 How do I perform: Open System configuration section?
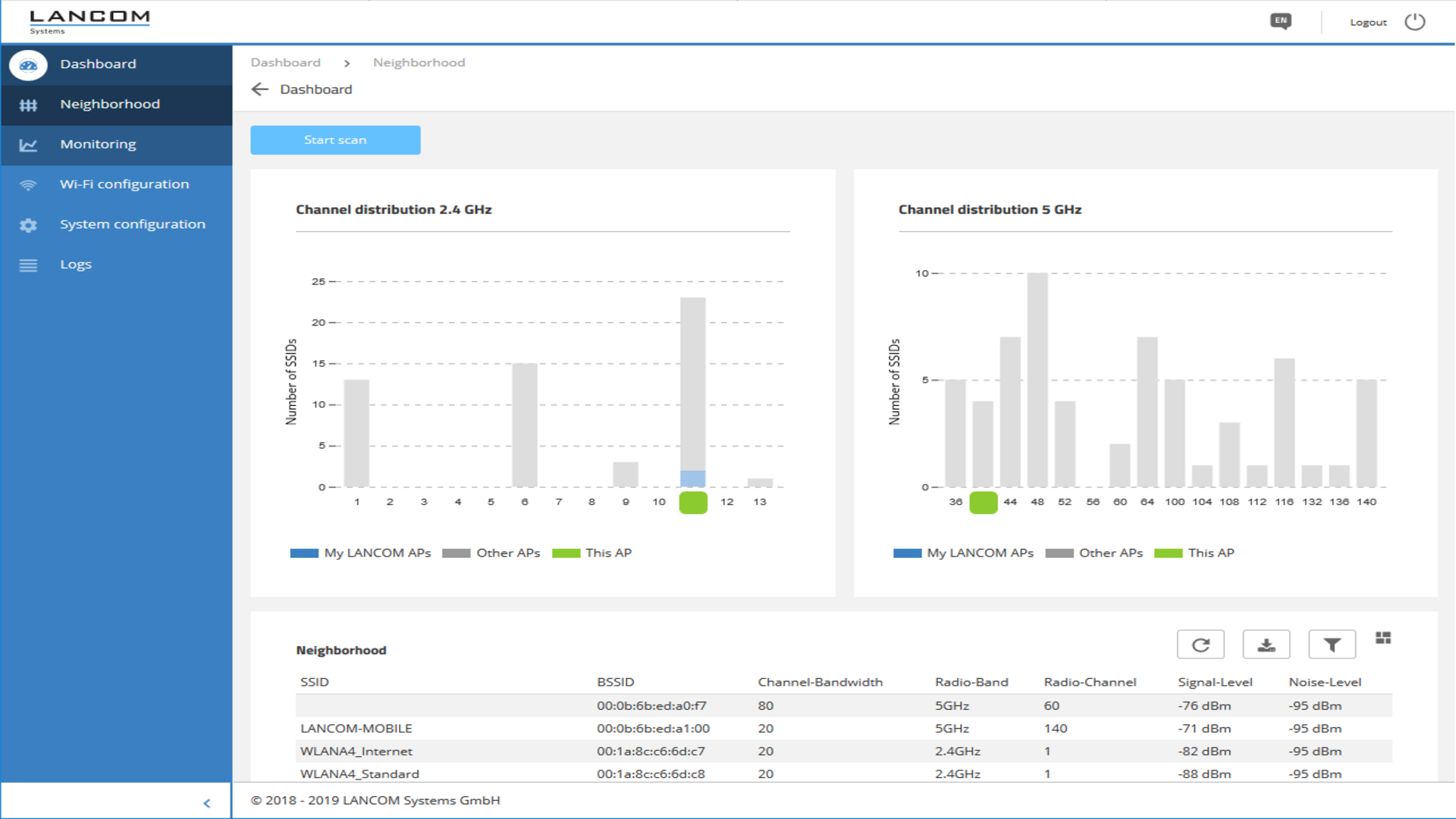[x=133, y=224]
